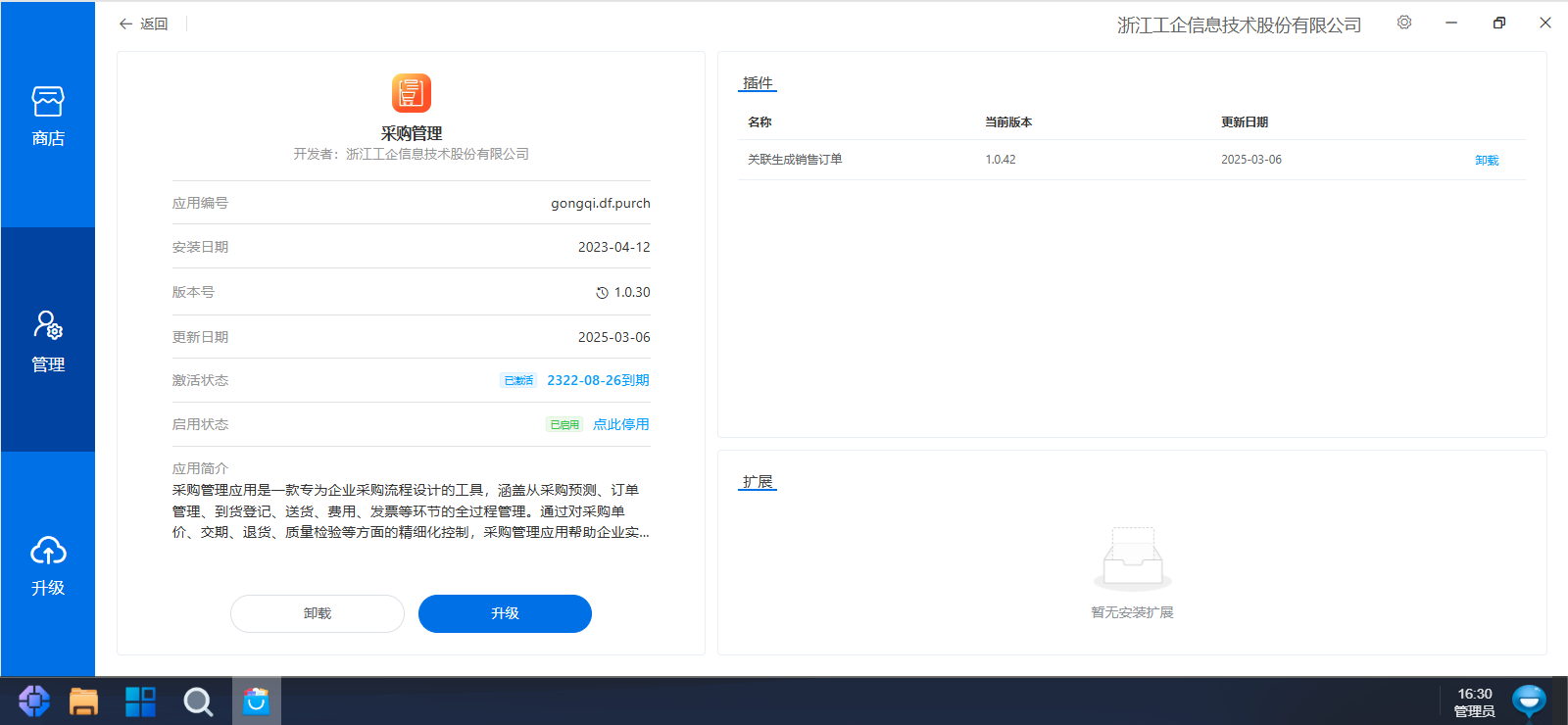
Task: Minimize the application window
Action: coord(1451,23)
